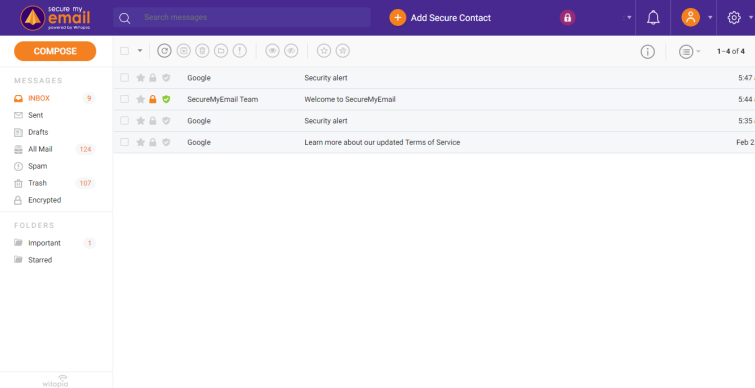Image resolution: width=755 pixels, height=388 pixels.
Task: Select the Terms of Service message checkbox
Action: (x=125, y=142)
